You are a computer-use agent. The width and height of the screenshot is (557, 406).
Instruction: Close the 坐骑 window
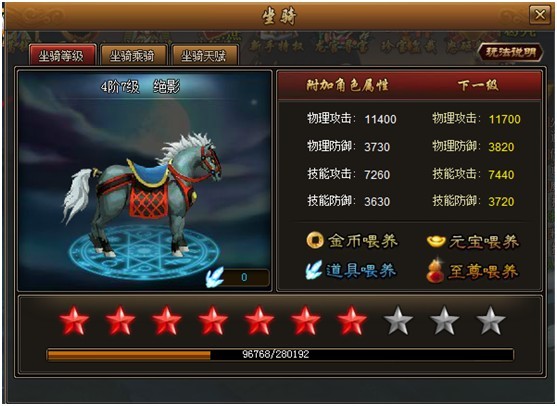(x=540, y=15)
